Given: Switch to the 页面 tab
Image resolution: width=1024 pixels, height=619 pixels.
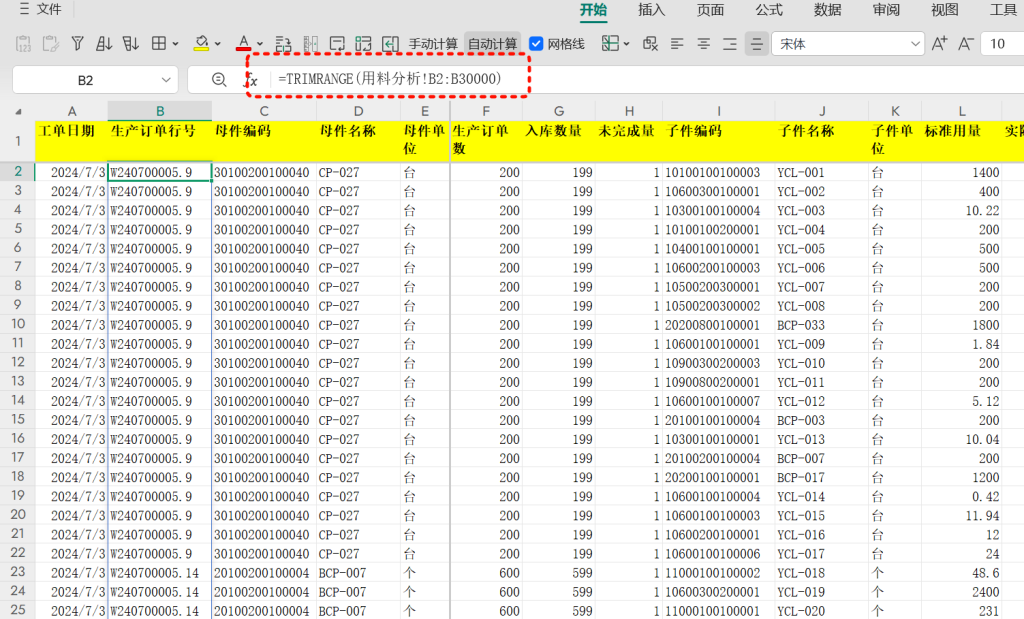Looking at the screenshot, I should (710, 10).
